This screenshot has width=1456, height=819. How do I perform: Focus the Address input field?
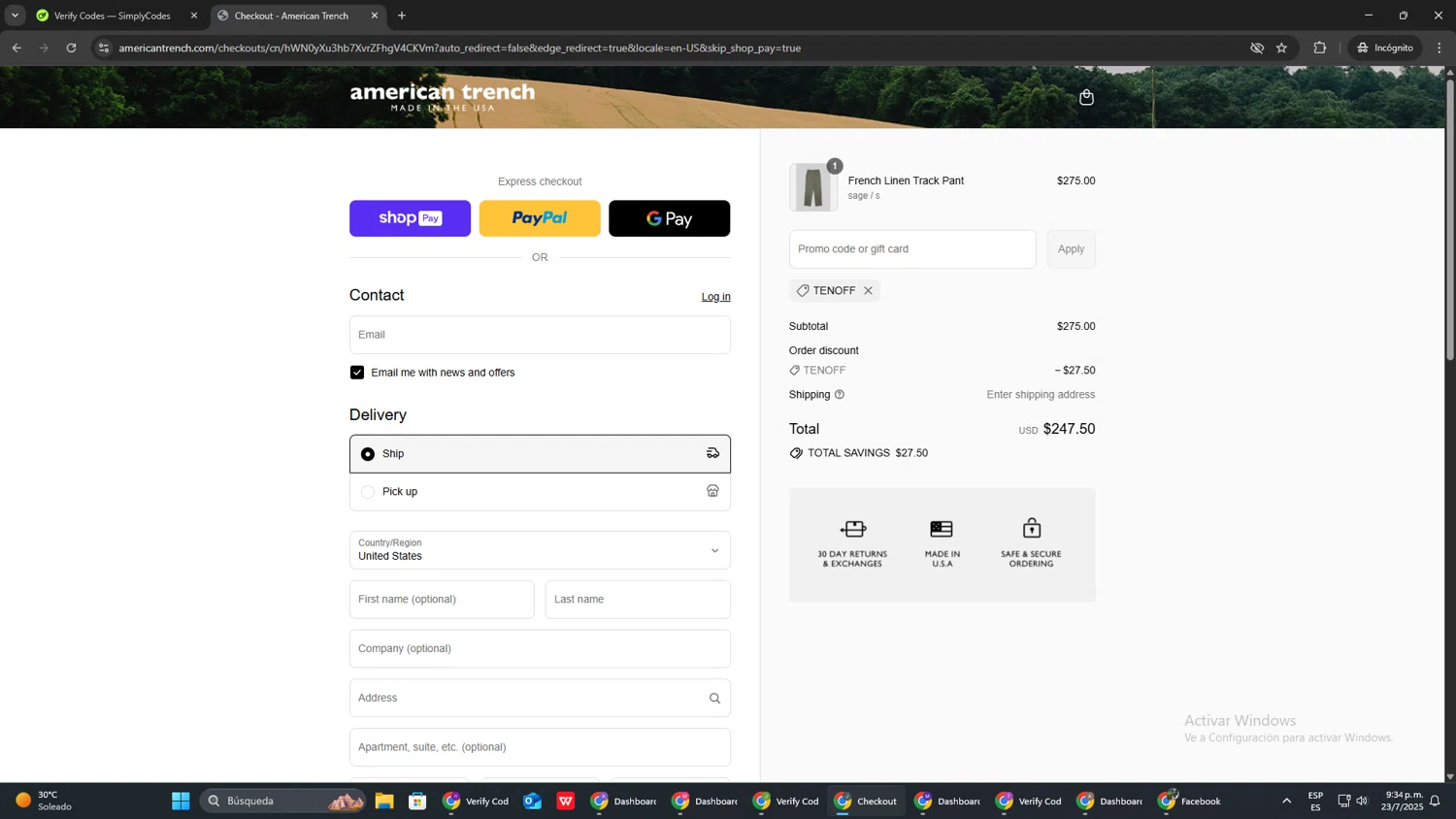[x=540, y=699]
